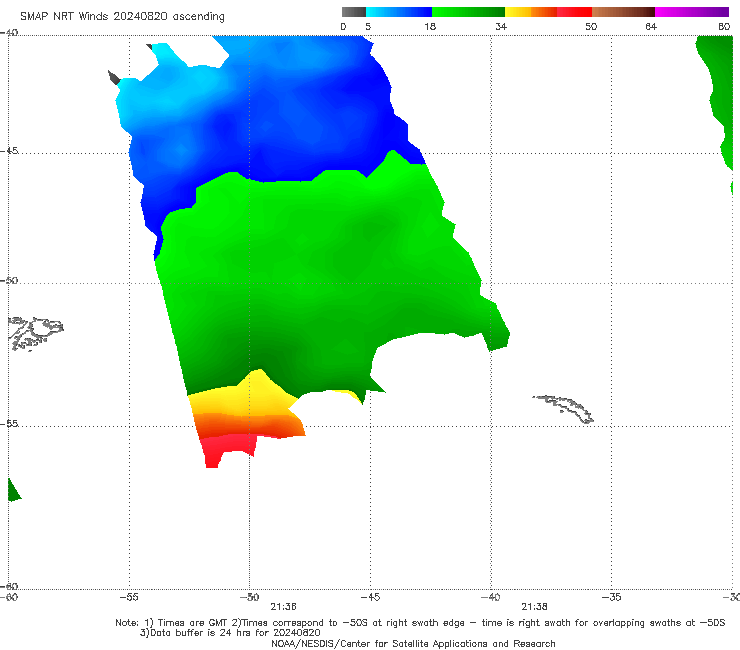Click latitude axis label '-55' on left axis
This screenshot has height=650, width=740.
(9, 424)
